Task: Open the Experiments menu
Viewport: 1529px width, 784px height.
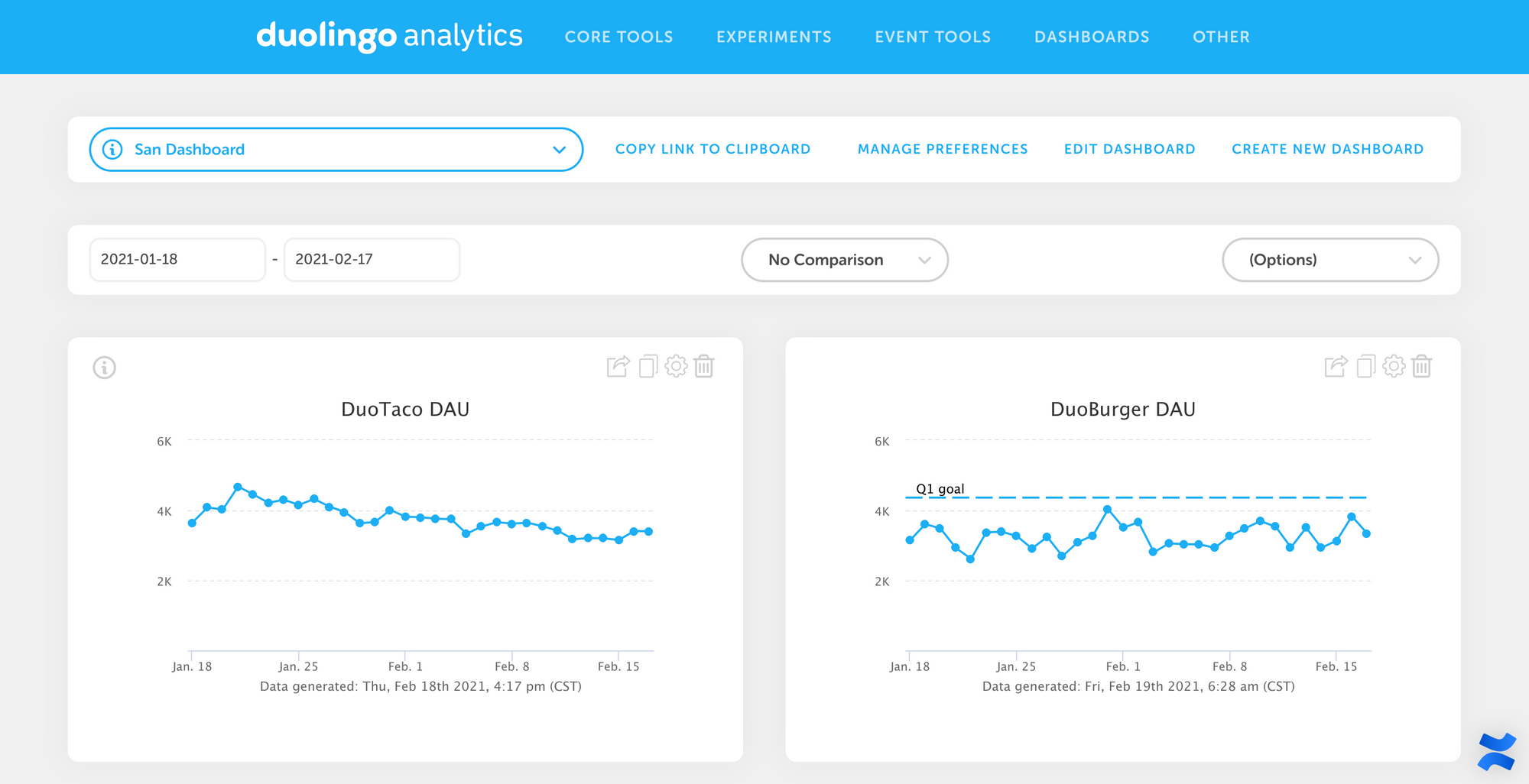Action: (774, 37)
